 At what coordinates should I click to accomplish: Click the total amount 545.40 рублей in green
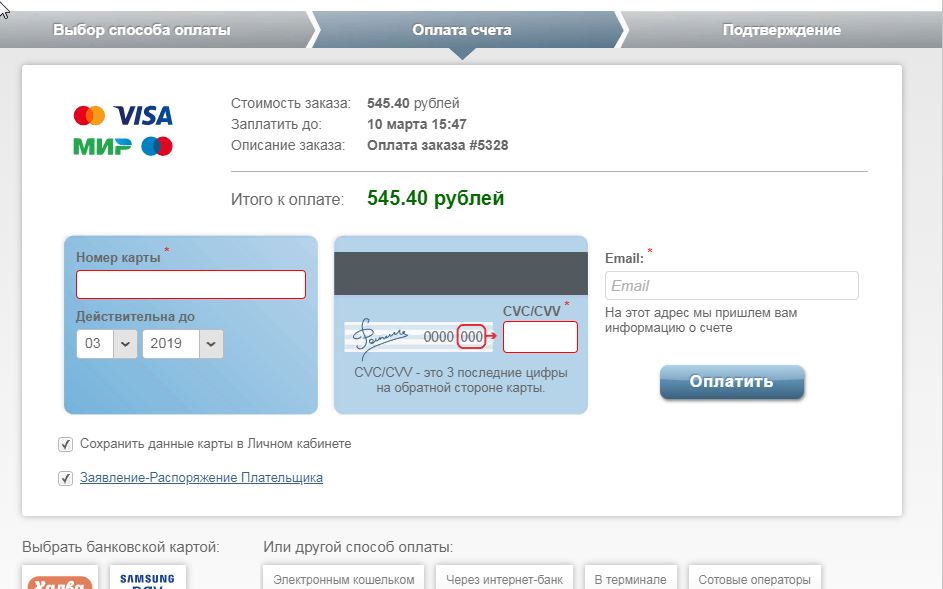tap(435, 199)
